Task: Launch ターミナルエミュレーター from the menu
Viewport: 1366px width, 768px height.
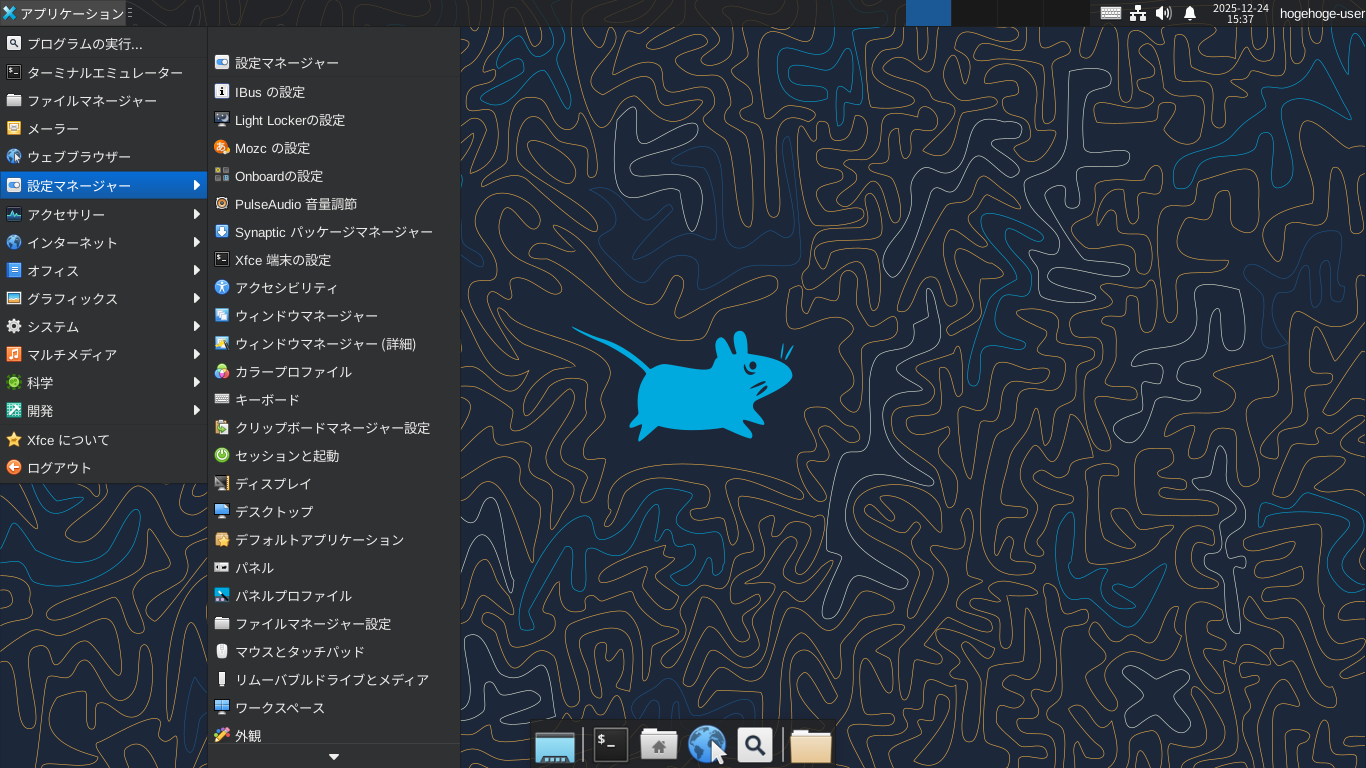Action: 104,73
